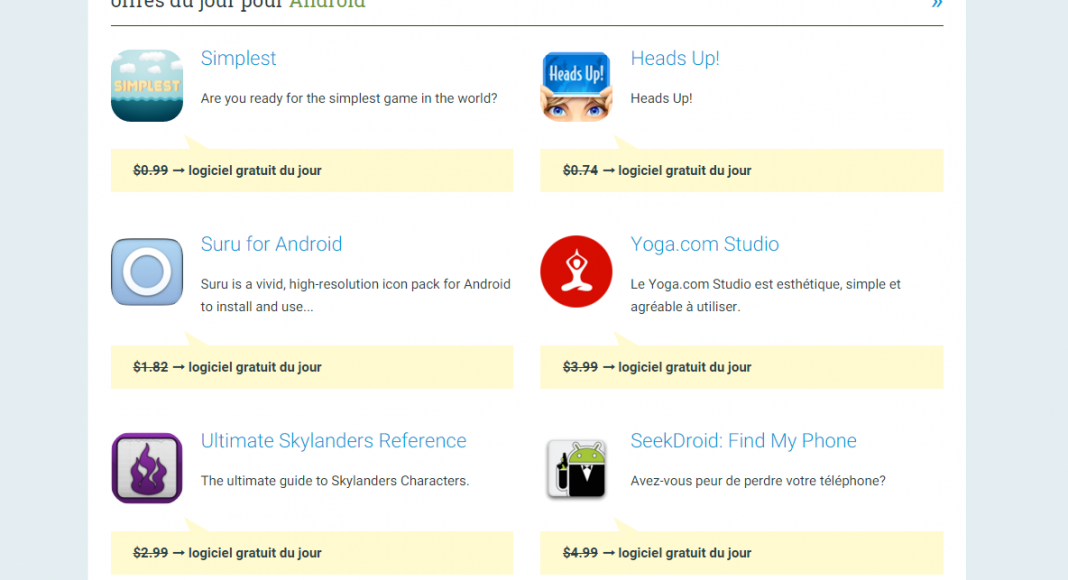Follow the Yoga.com Studio title link
The height and width of the screenshot is (580, 1068).
(704, 244)
